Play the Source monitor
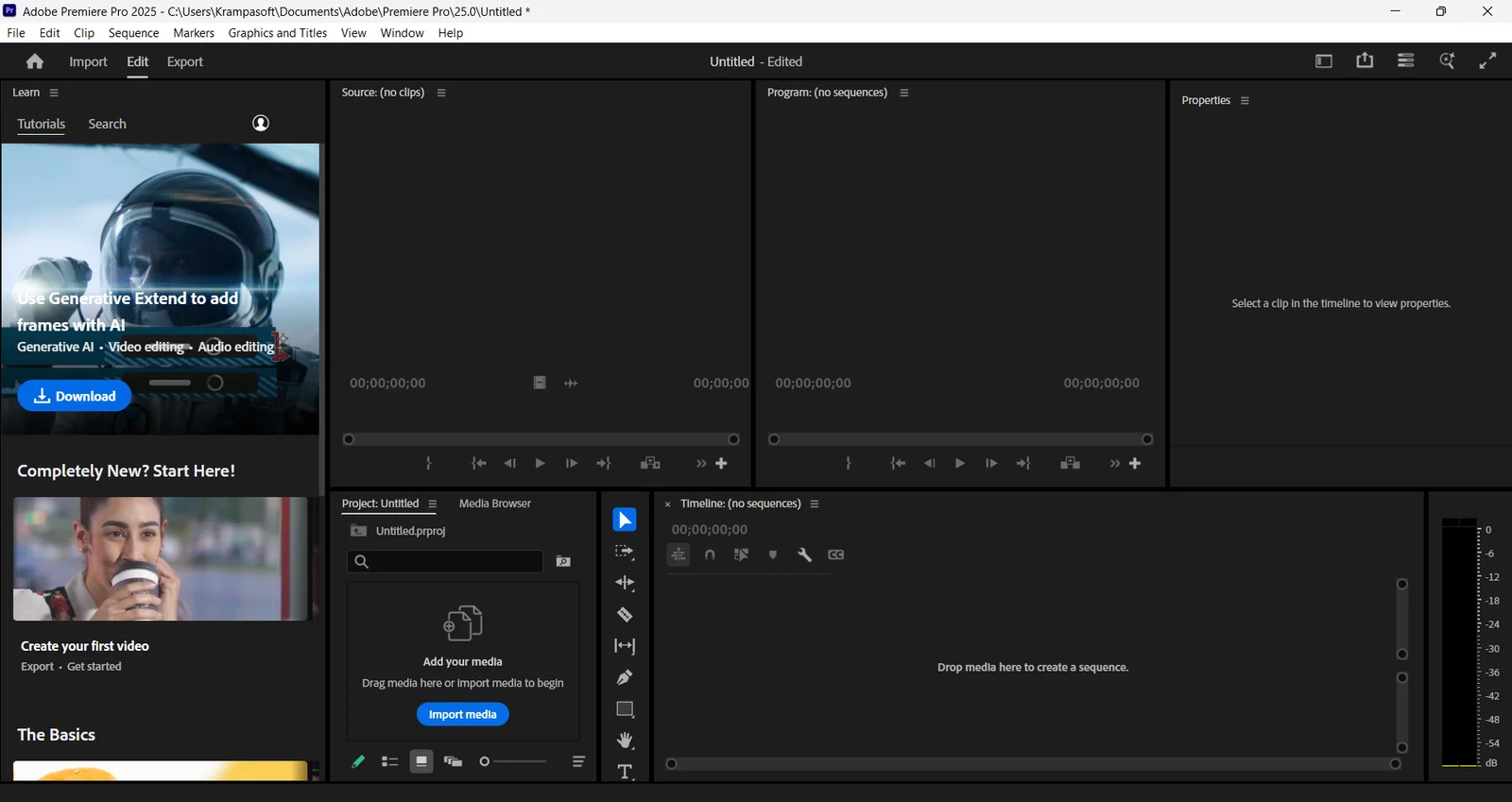The height and width of the screenshot is (802, 1512). coord(540,464)
